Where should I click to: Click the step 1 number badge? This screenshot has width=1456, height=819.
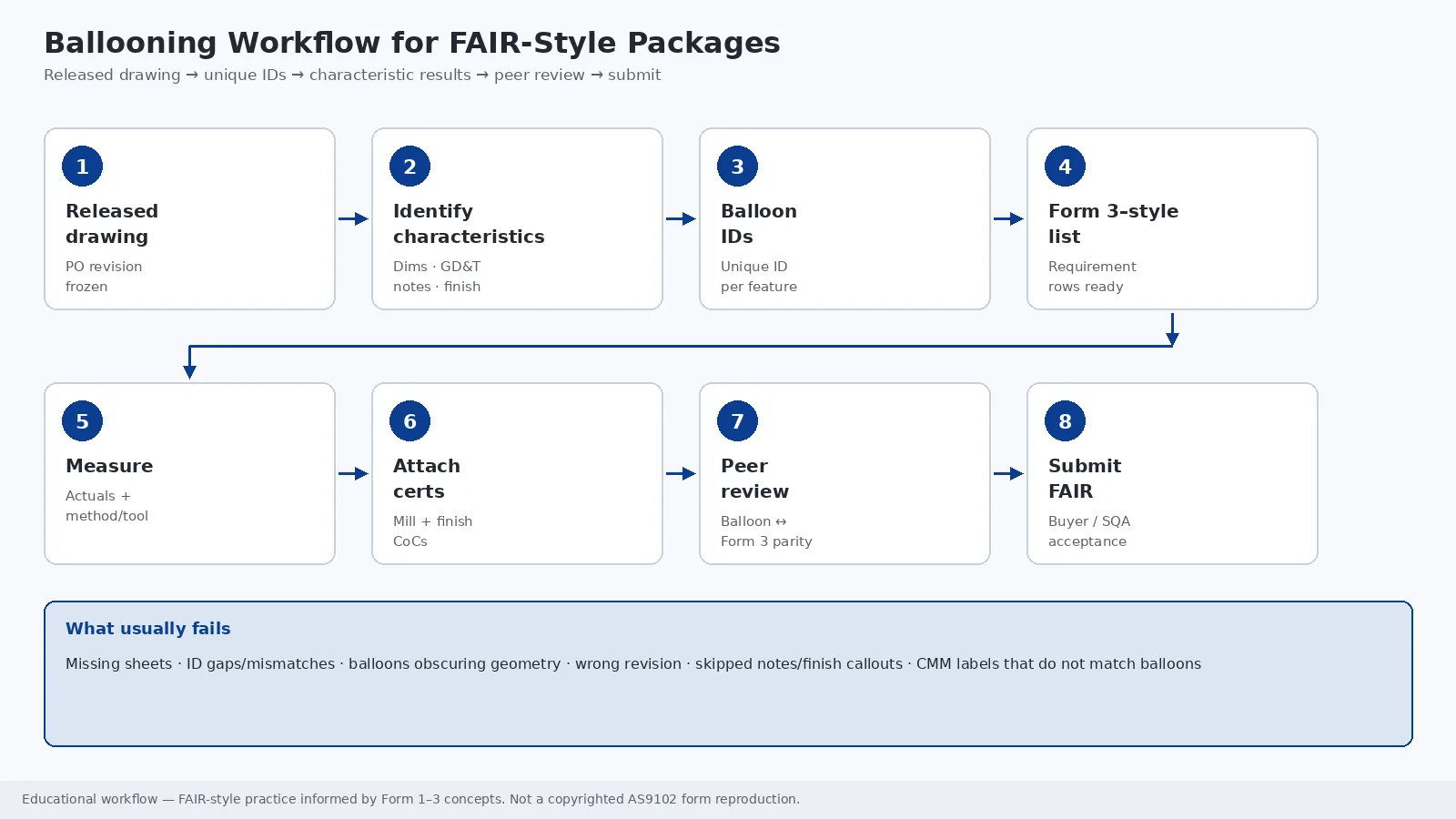click(82, 167)
